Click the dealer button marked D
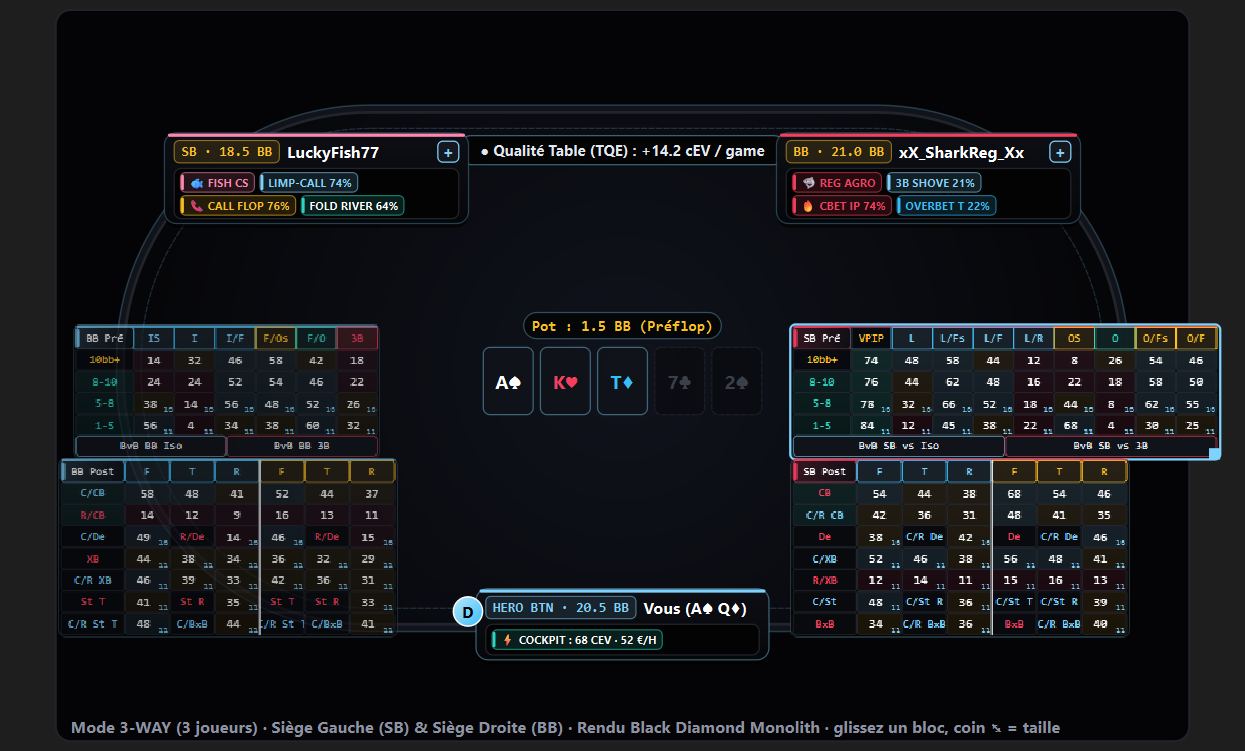The image size is (1245, 751). tap(467, 612)
